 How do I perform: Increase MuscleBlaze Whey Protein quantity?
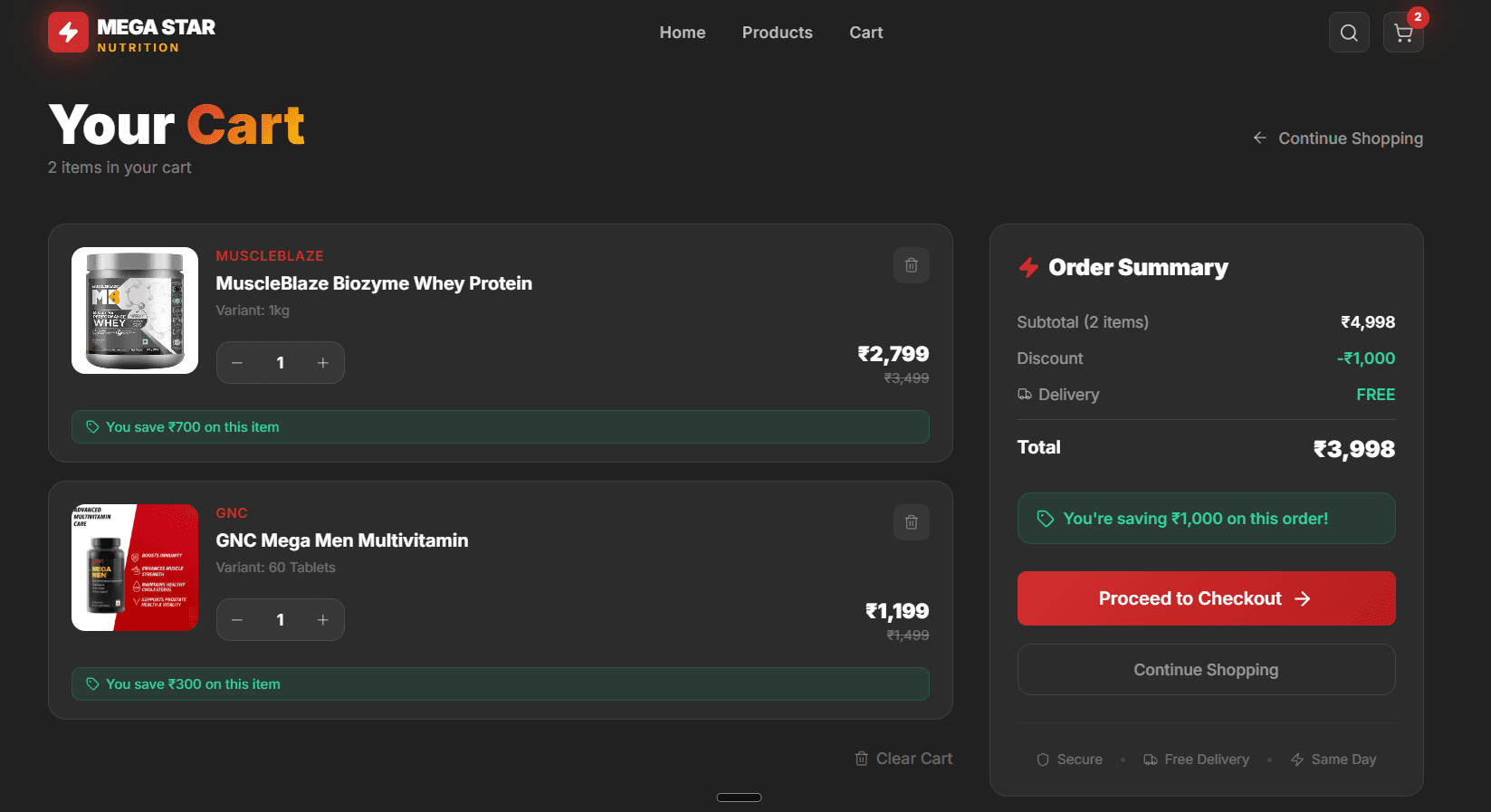[323, 363]
